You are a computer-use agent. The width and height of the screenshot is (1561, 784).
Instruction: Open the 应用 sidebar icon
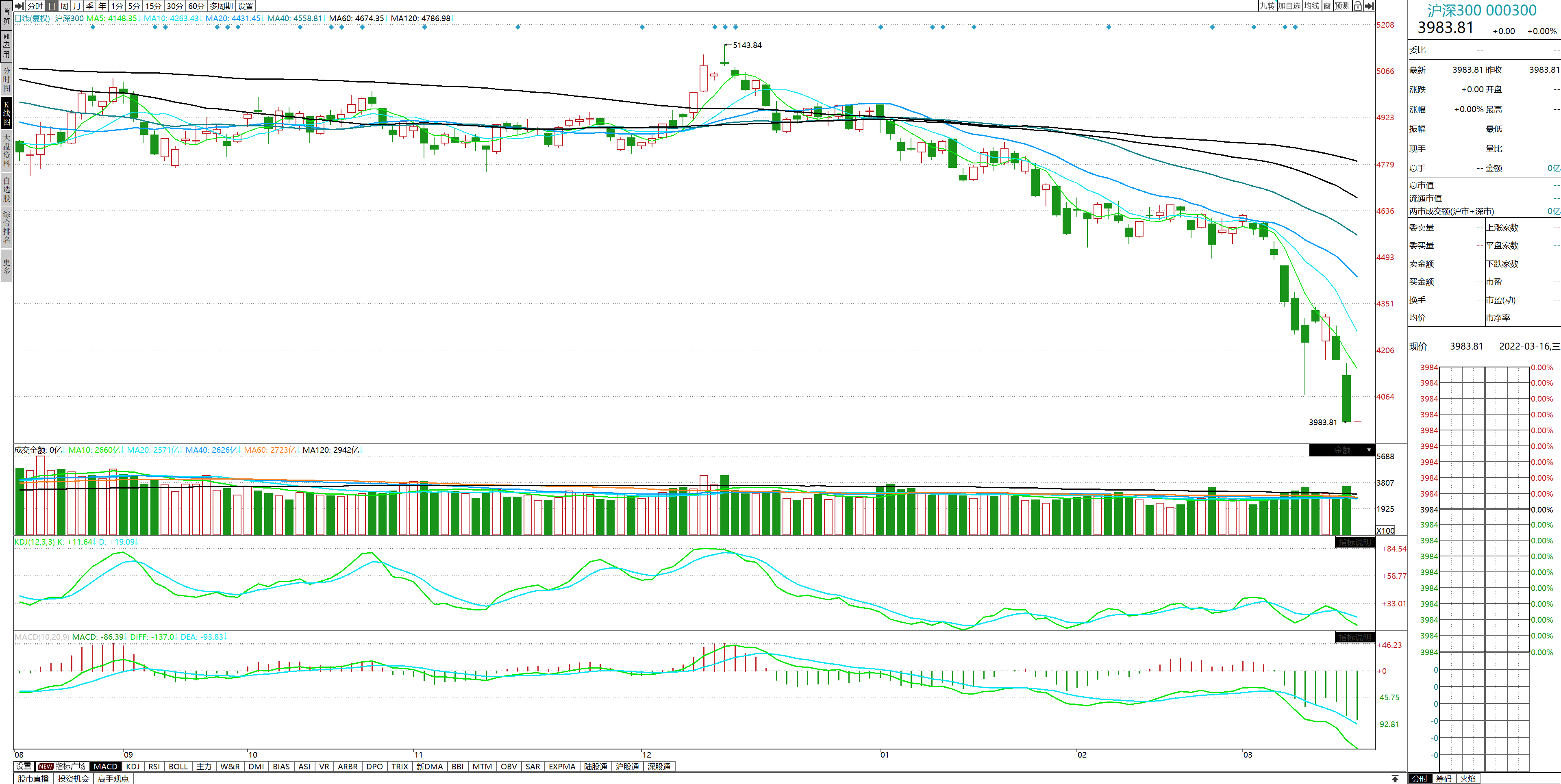tap(6, 46)
